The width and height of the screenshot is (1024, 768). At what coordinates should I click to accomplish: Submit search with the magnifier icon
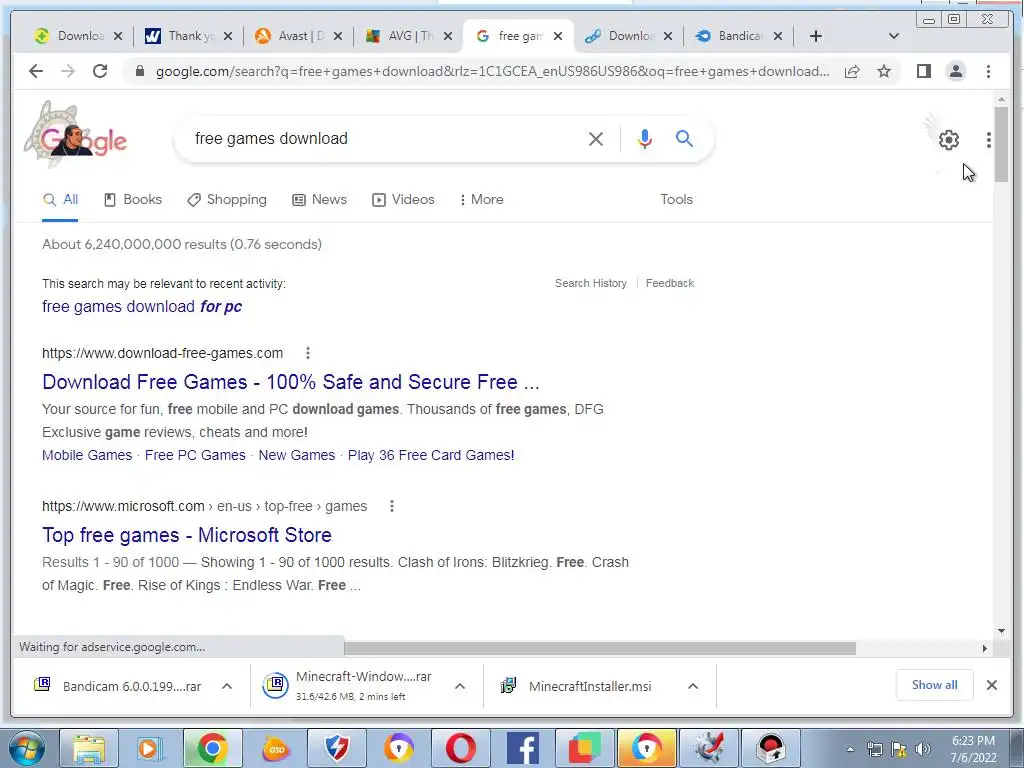[x=684, y=138]
